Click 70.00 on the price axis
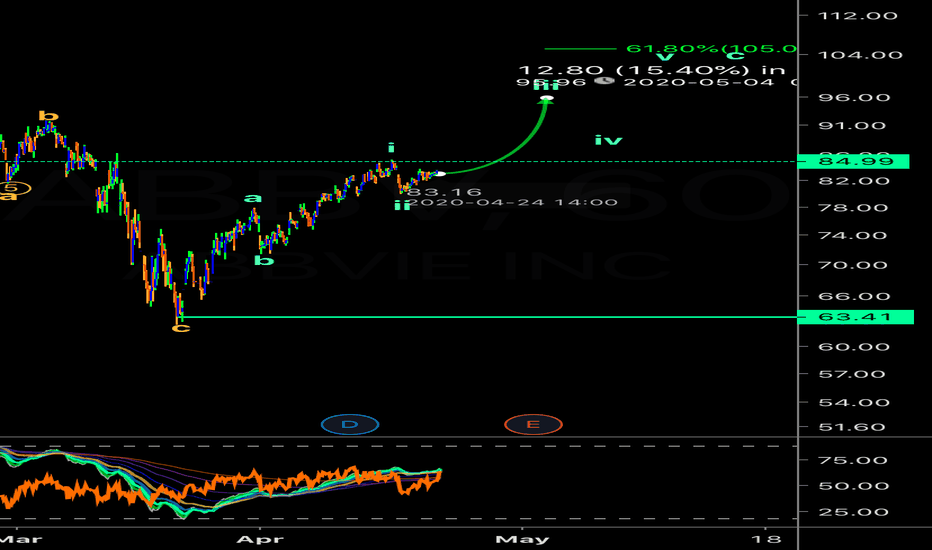 [853, 265]
